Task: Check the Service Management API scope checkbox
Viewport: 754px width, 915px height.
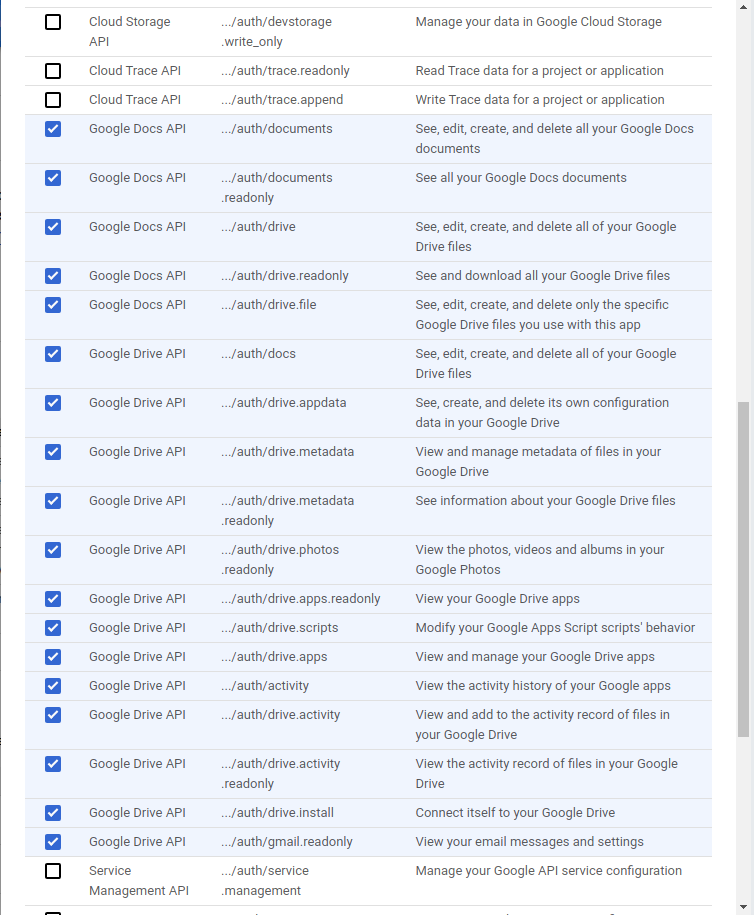Action: (x=53, y=871)
